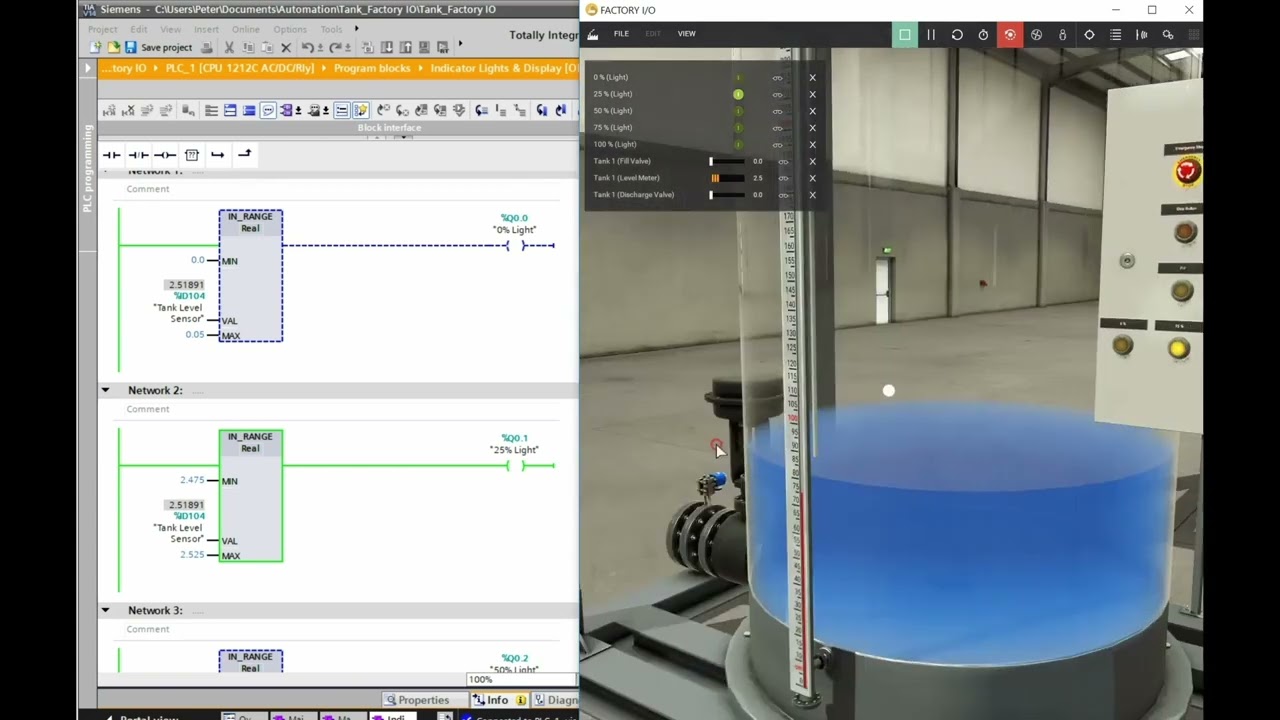Select the fly camera icon
The width and height of the screenshot is (1280, 720).
[1036, 35]
